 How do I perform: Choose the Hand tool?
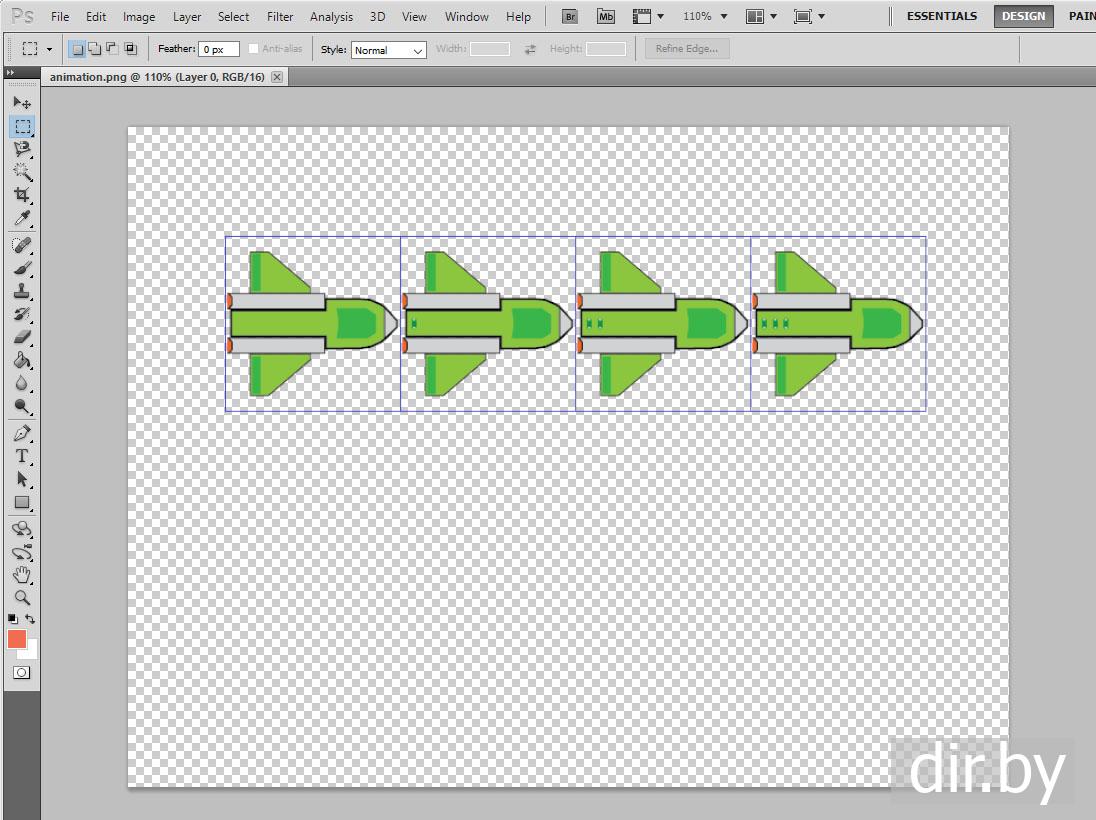click(x=22, y=575)
